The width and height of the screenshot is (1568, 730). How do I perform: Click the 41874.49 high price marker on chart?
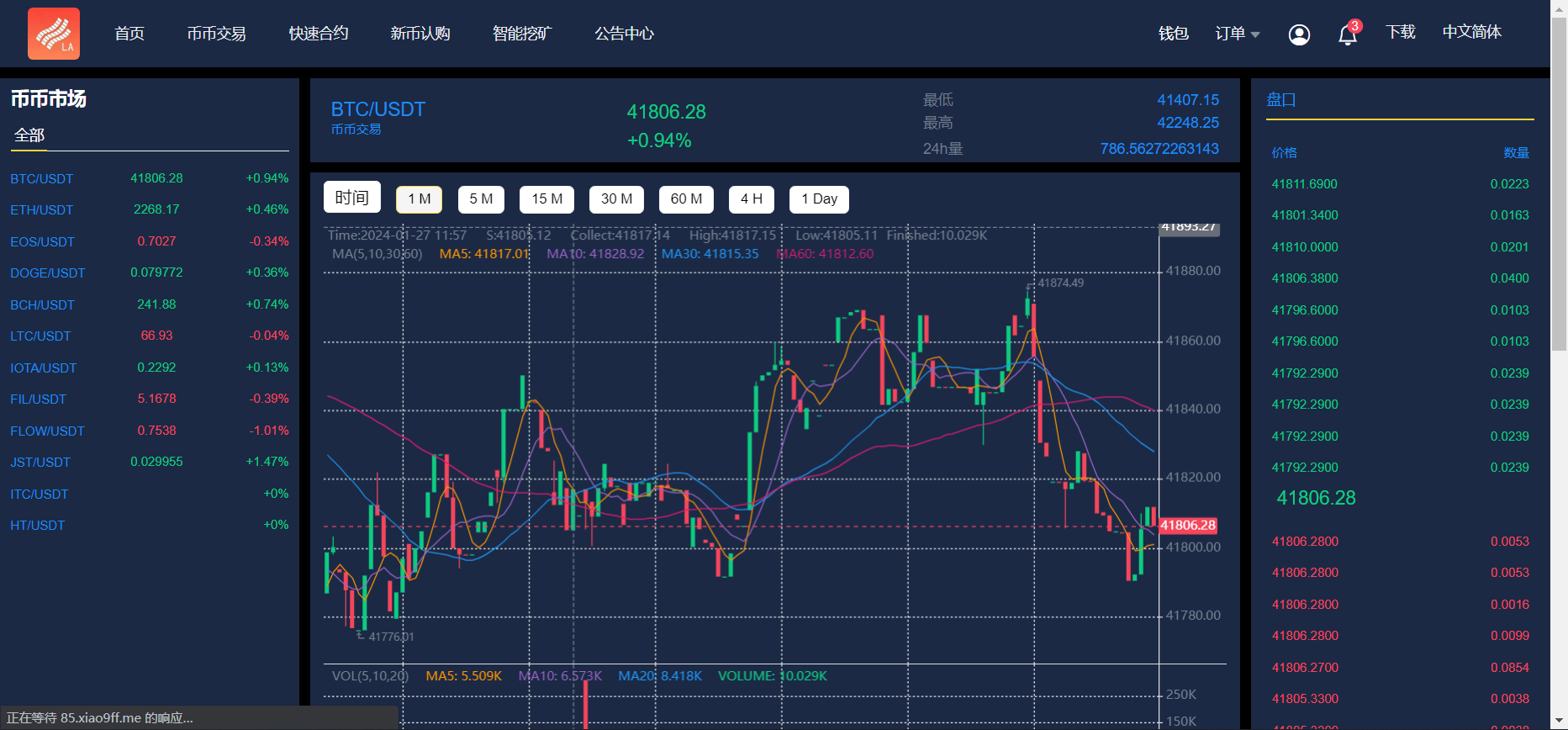pyautogui.click(x=1060, y=283)
